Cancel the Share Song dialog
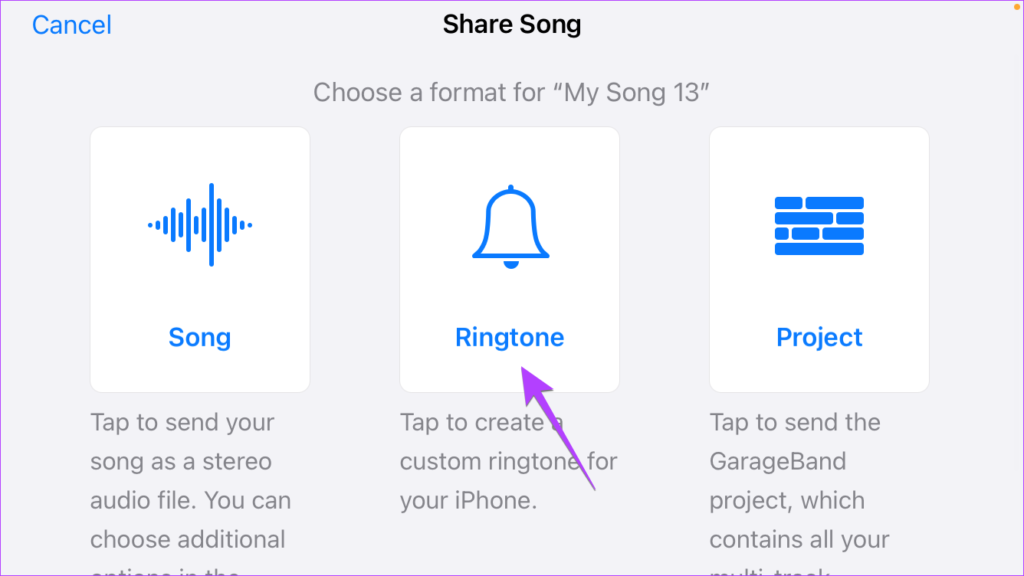The width and height of the screenshot is (1024, 576). [72, 25]
